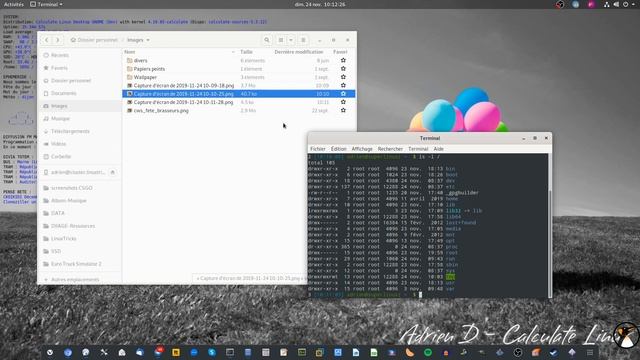The width and height of the screenshot is (640, 360).
Task: Open Terminal Rechercher menu
Action: [x=390, y=149]
